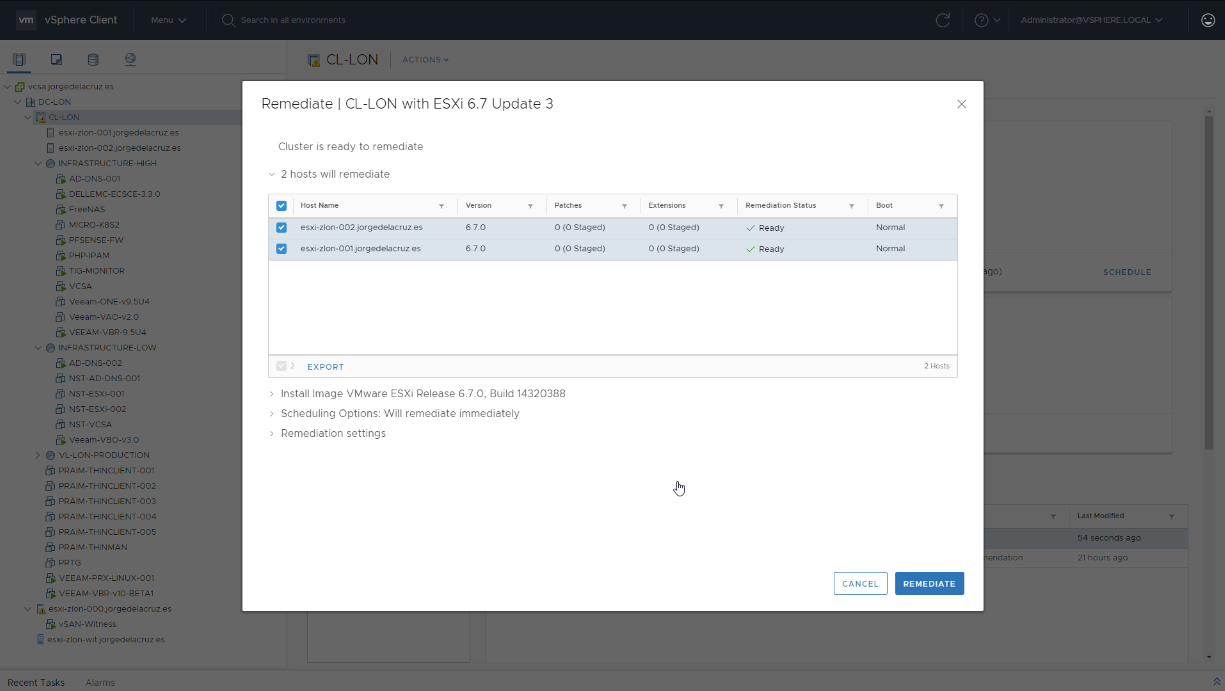Viewport: 1225px width, 691px height.
Task: Click the DC-LON datacenter icon in the tree
Action: pos(31,102)
